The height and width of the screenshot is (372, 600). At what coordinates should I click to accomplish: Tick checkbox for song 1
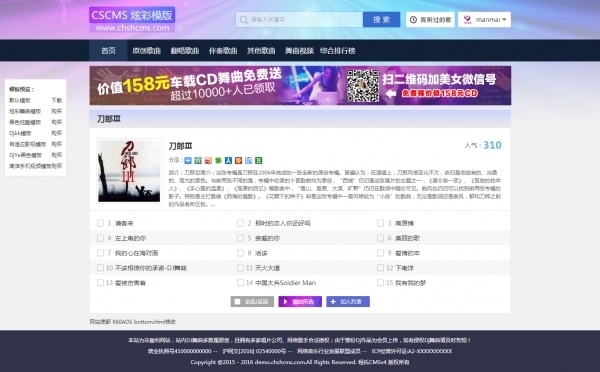pos(100,223)
